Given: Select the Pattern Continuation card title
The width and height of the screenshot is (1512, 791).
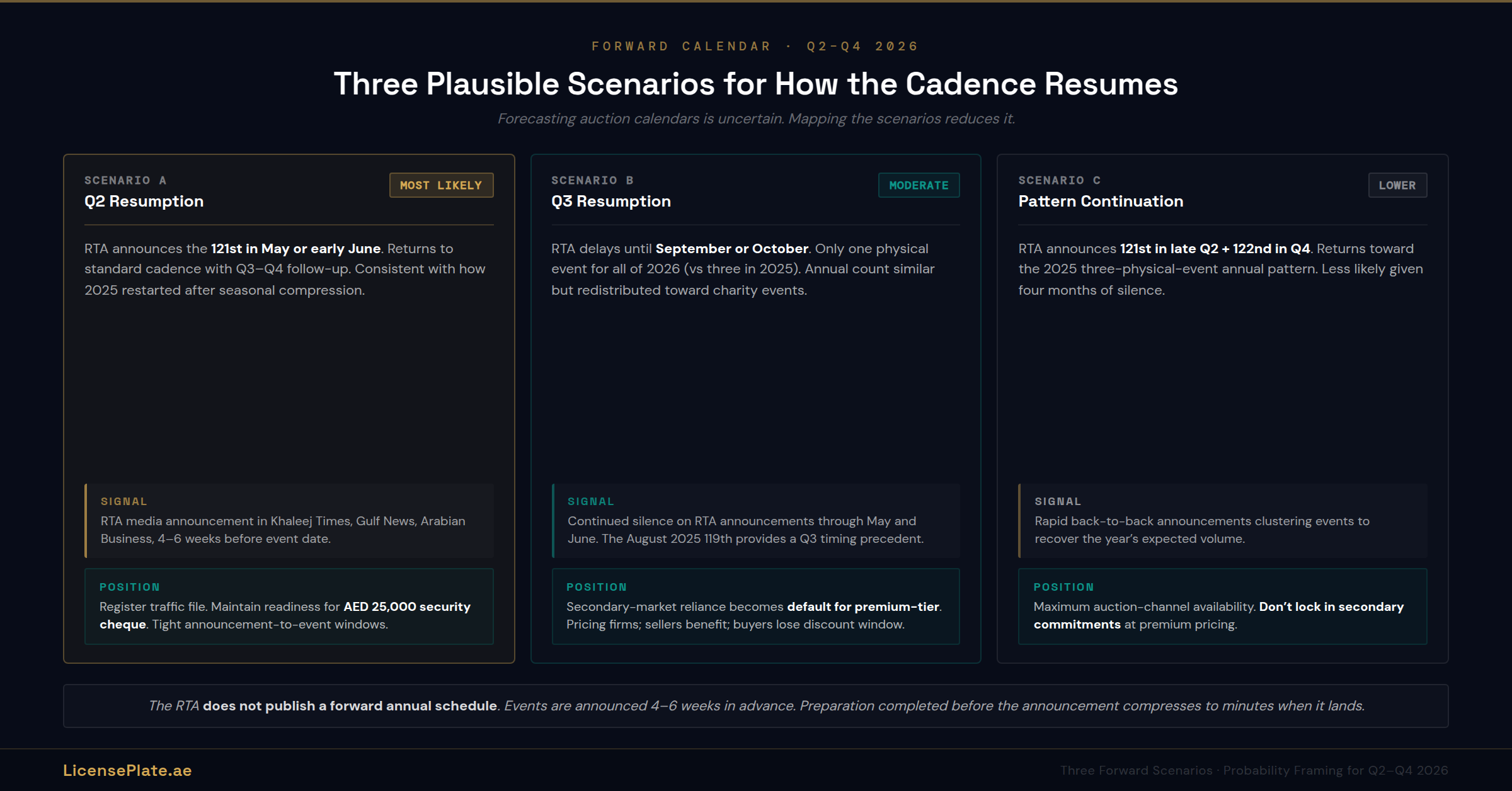Looking at the screenshot, I should coord(1101,201).
